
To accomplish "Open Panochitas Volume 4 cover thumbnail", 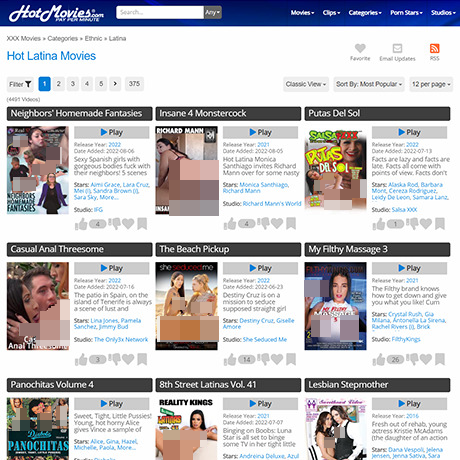I will pyautogui.click(x=38, y=429).
